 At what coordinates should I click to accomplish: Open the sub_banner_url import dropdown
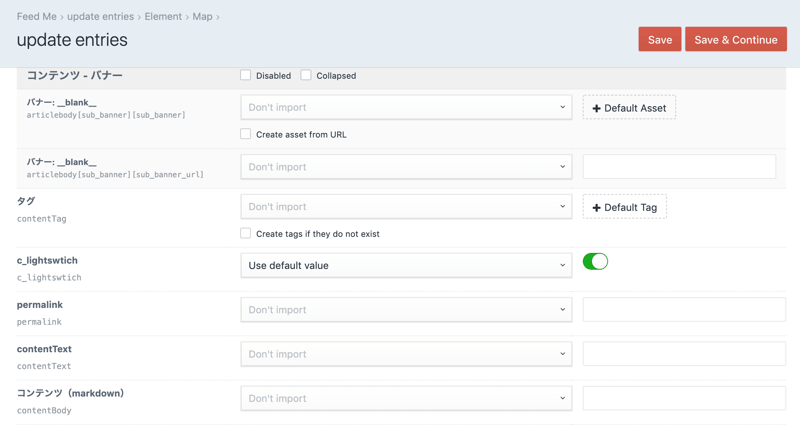[x=406, y=167]
